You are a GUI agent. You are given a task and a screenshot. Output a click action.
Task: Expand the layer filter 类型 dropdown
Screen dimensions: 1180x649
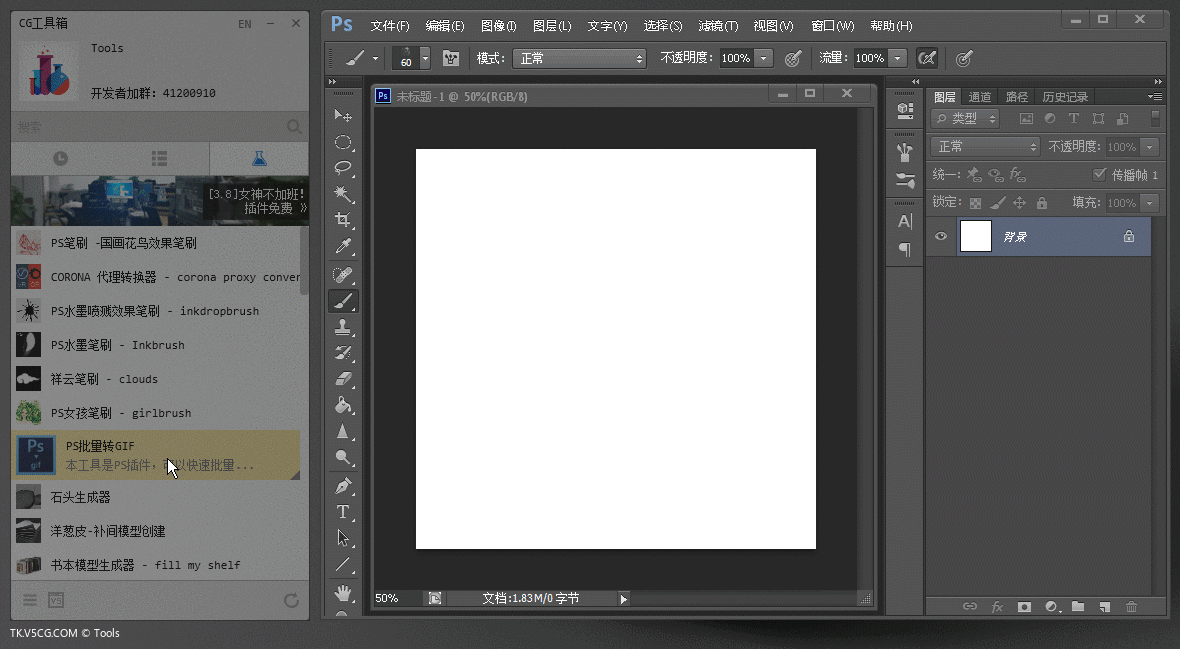coord(965,119)
